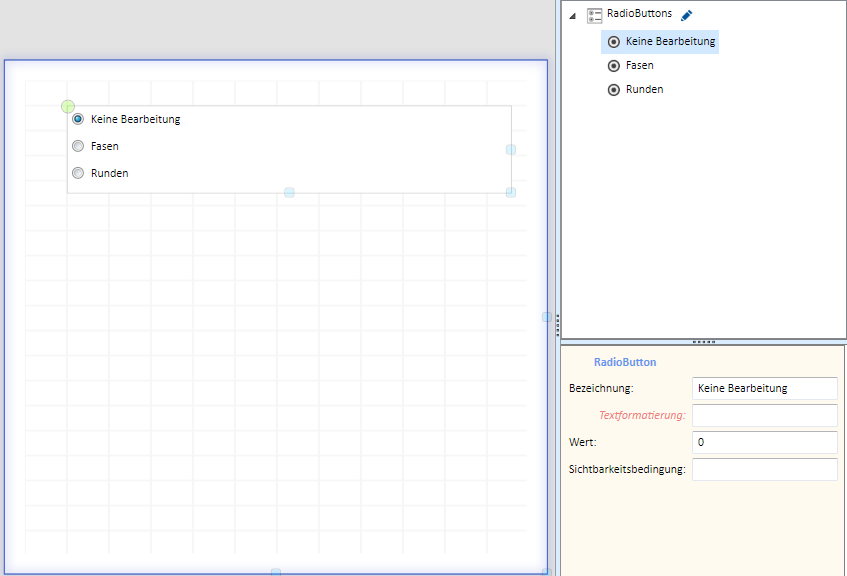
Task: Click the Wert label
Action: (x=582, y=443)
